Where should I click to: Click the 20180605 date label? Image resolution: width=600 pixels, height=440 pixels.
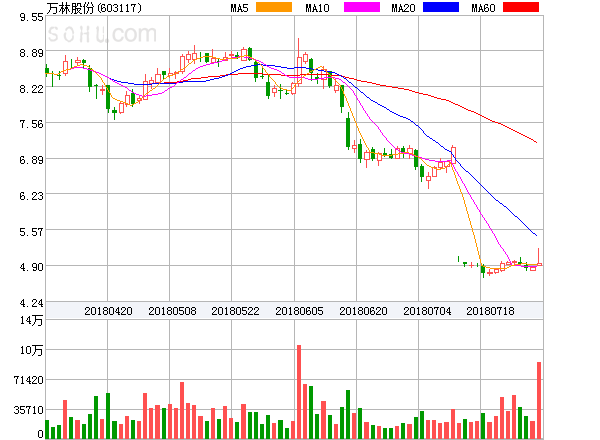(x=299, y=311)
